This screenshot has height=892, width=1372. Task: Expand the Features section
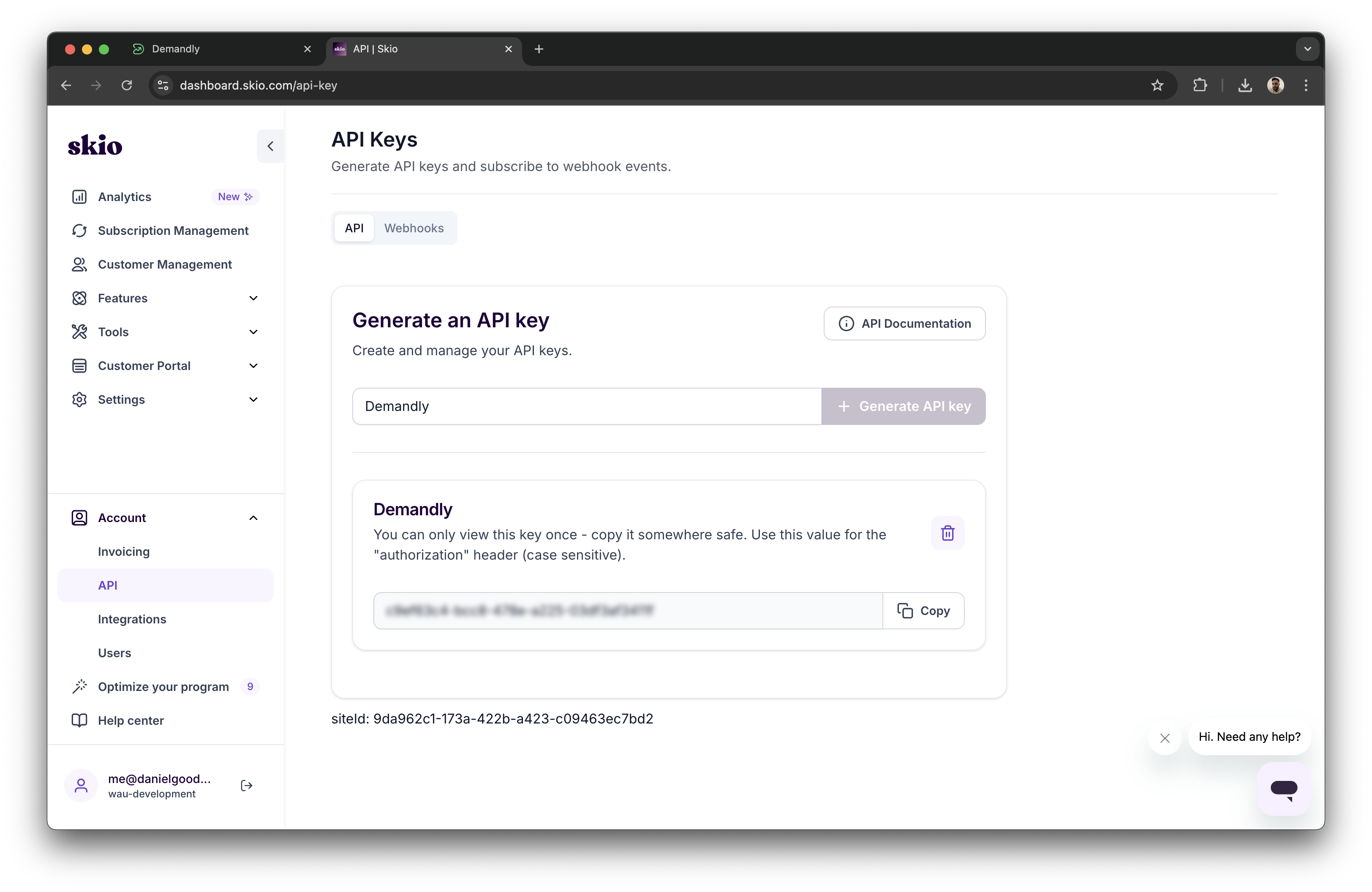click(253, 298)
